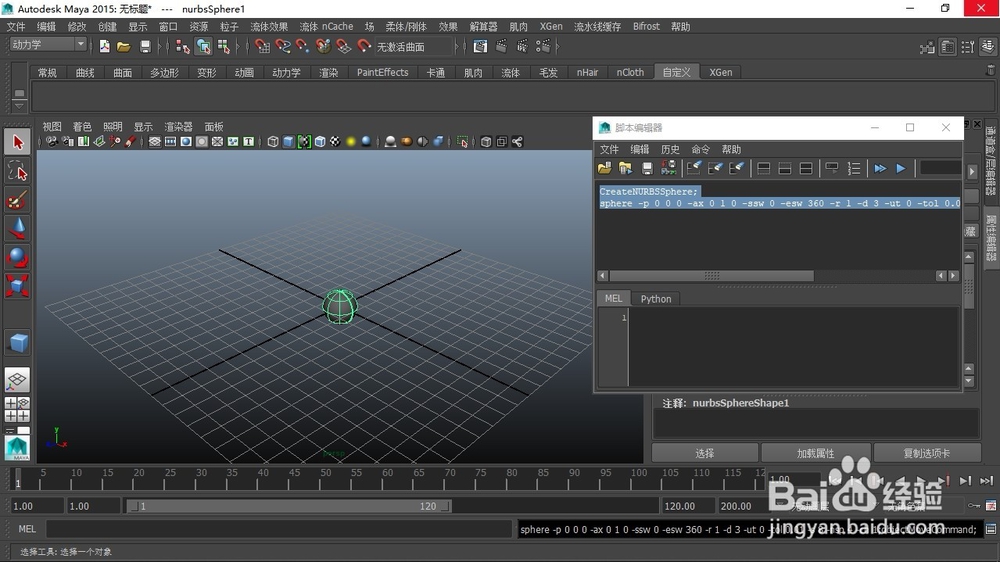1000x562 pixels.
Task: Show line numbers in Script Editor
Action: 853,168
